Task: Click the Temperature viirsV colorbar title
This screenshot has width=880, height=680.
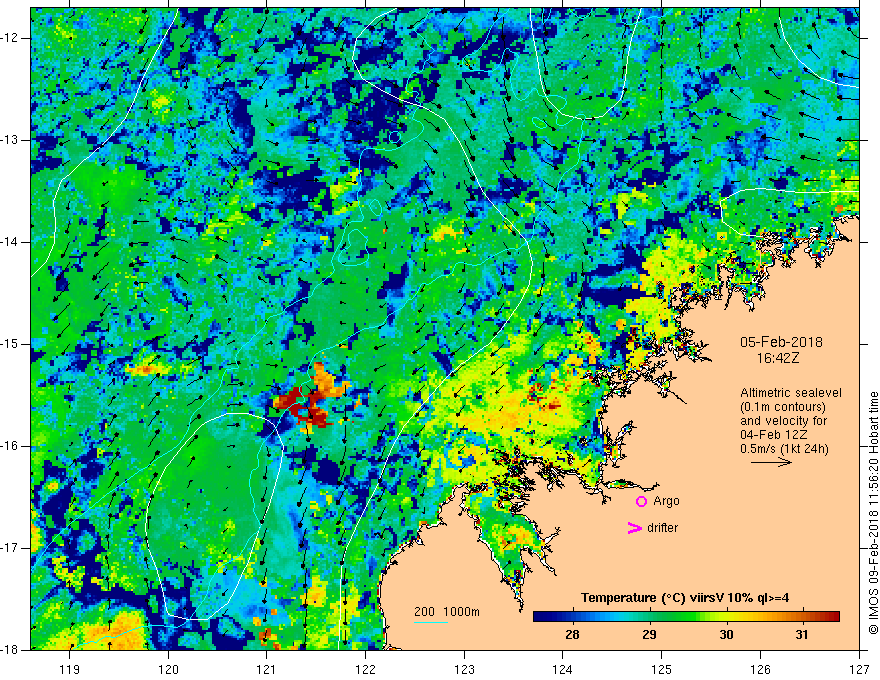Action: click(685, 598)
